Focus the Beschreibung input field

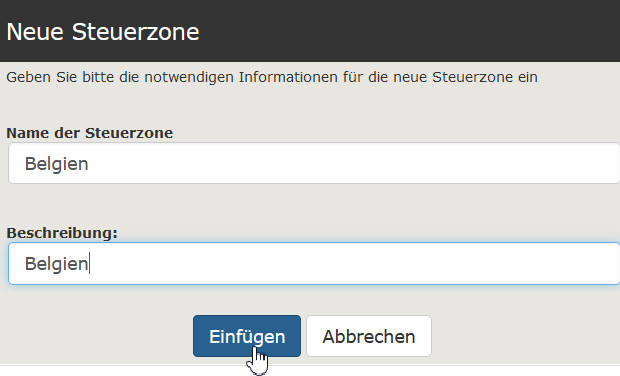314,264
